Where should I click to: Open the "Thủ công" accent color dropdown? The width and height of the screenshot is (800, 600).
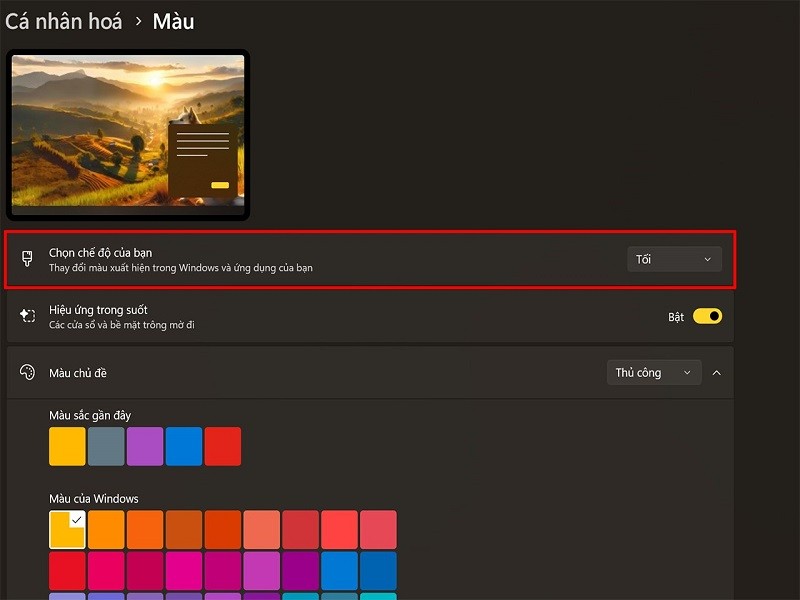tap(654, 372)
